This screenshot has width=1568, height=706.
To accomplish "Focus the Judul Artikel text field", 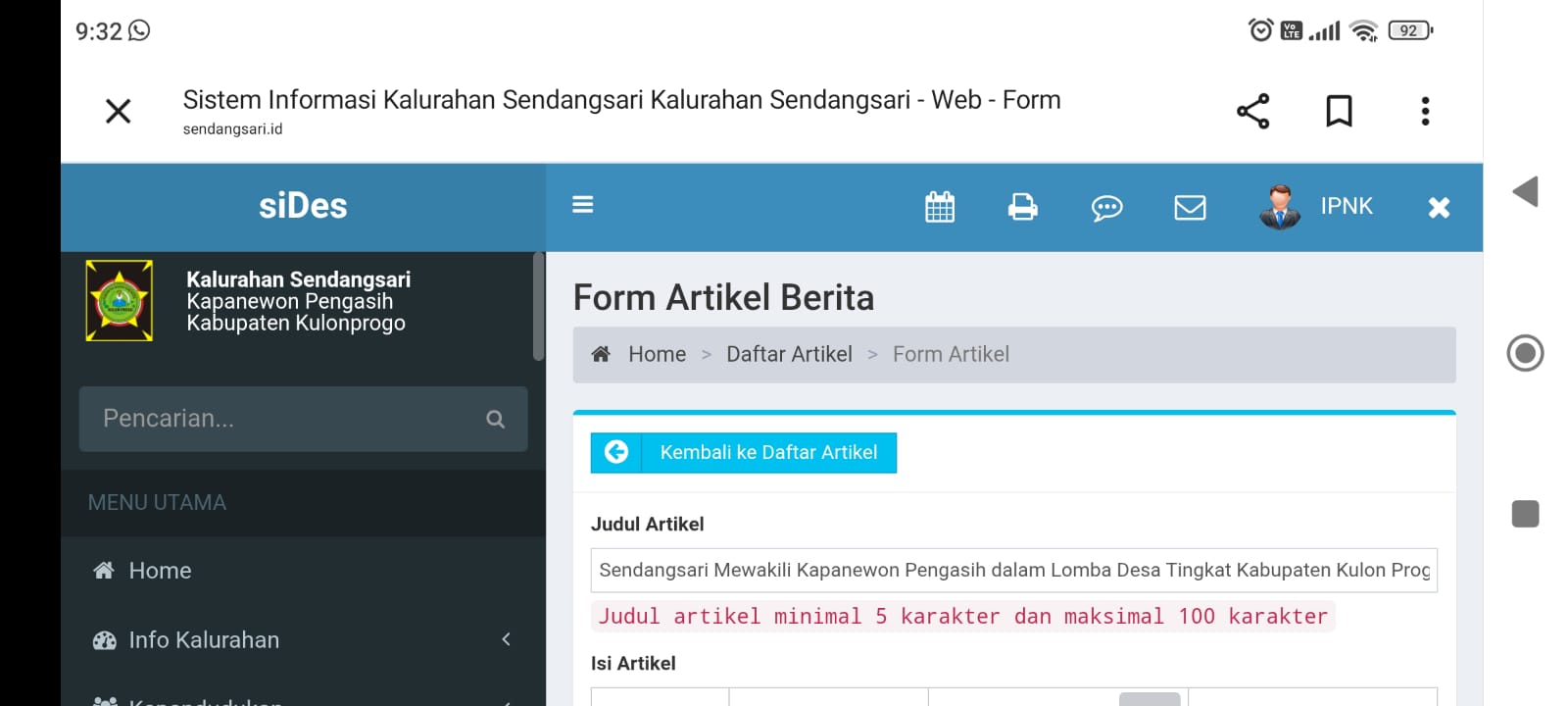I will point(1013,570).
